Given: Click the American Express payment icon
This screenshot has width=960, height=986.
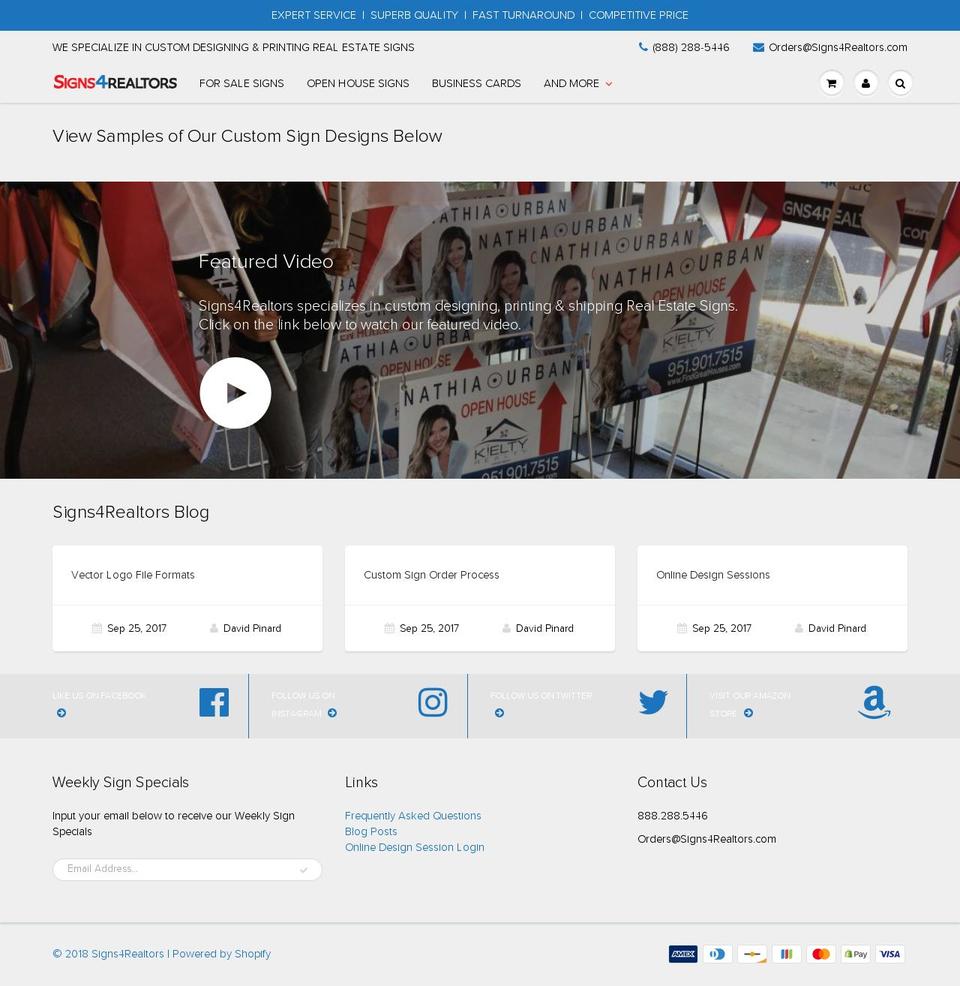Looking at the screenshot, I should 683,954.
